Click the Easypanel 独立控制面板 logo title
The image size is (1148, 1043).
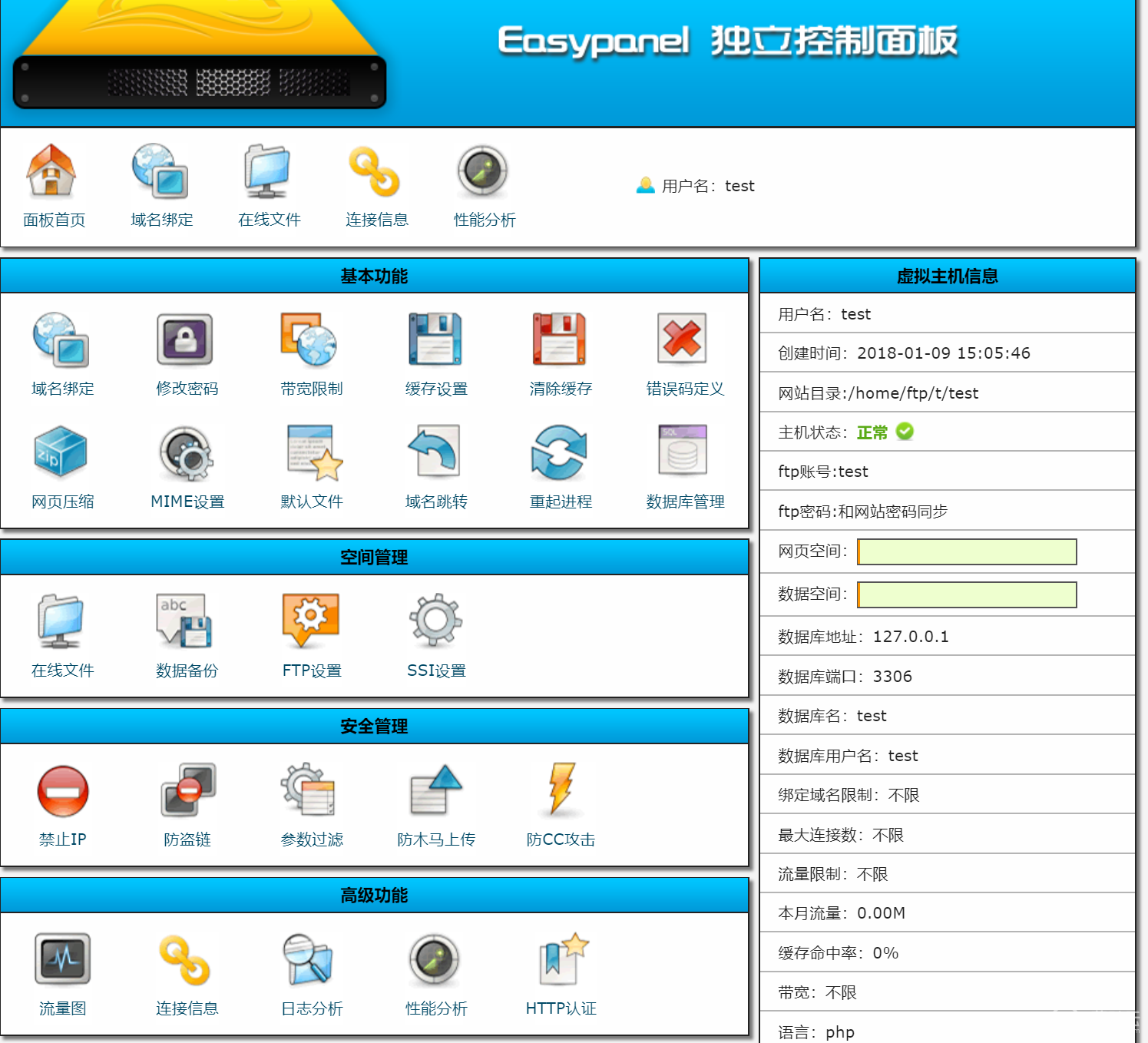[x=727, y=41]
